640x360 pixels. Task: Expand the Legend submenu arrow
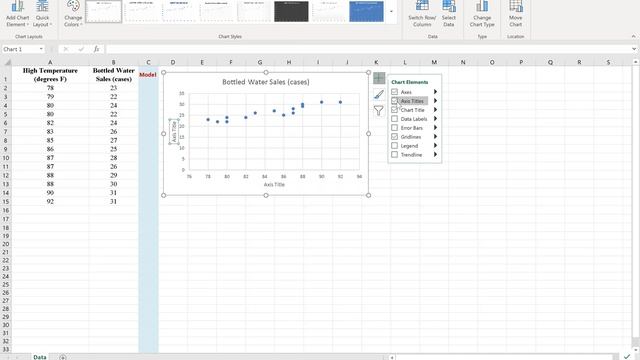click(435, 146)
